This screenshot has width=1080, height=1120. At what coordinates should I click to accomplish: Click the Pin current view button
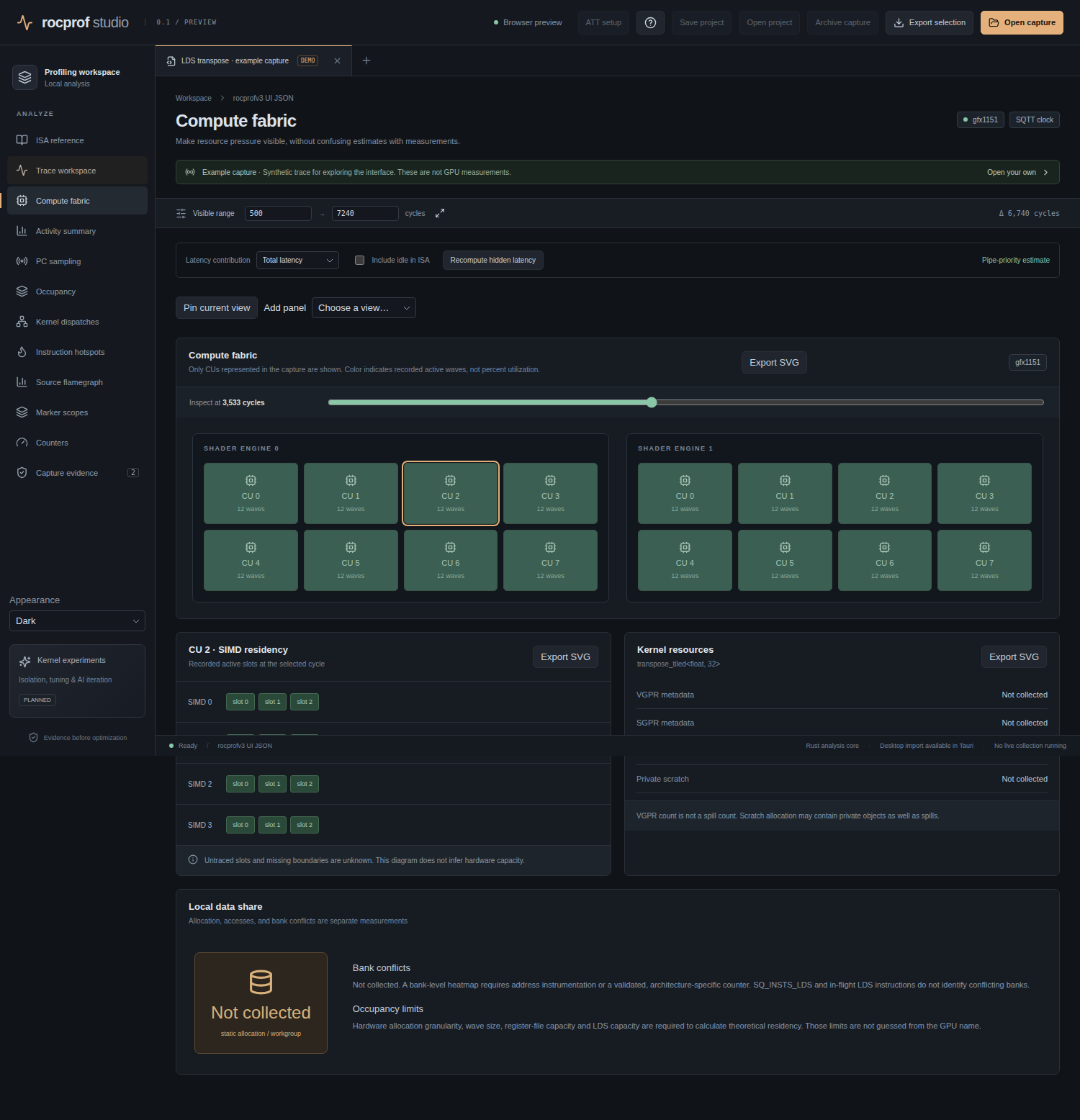click(x=217, y=308)
